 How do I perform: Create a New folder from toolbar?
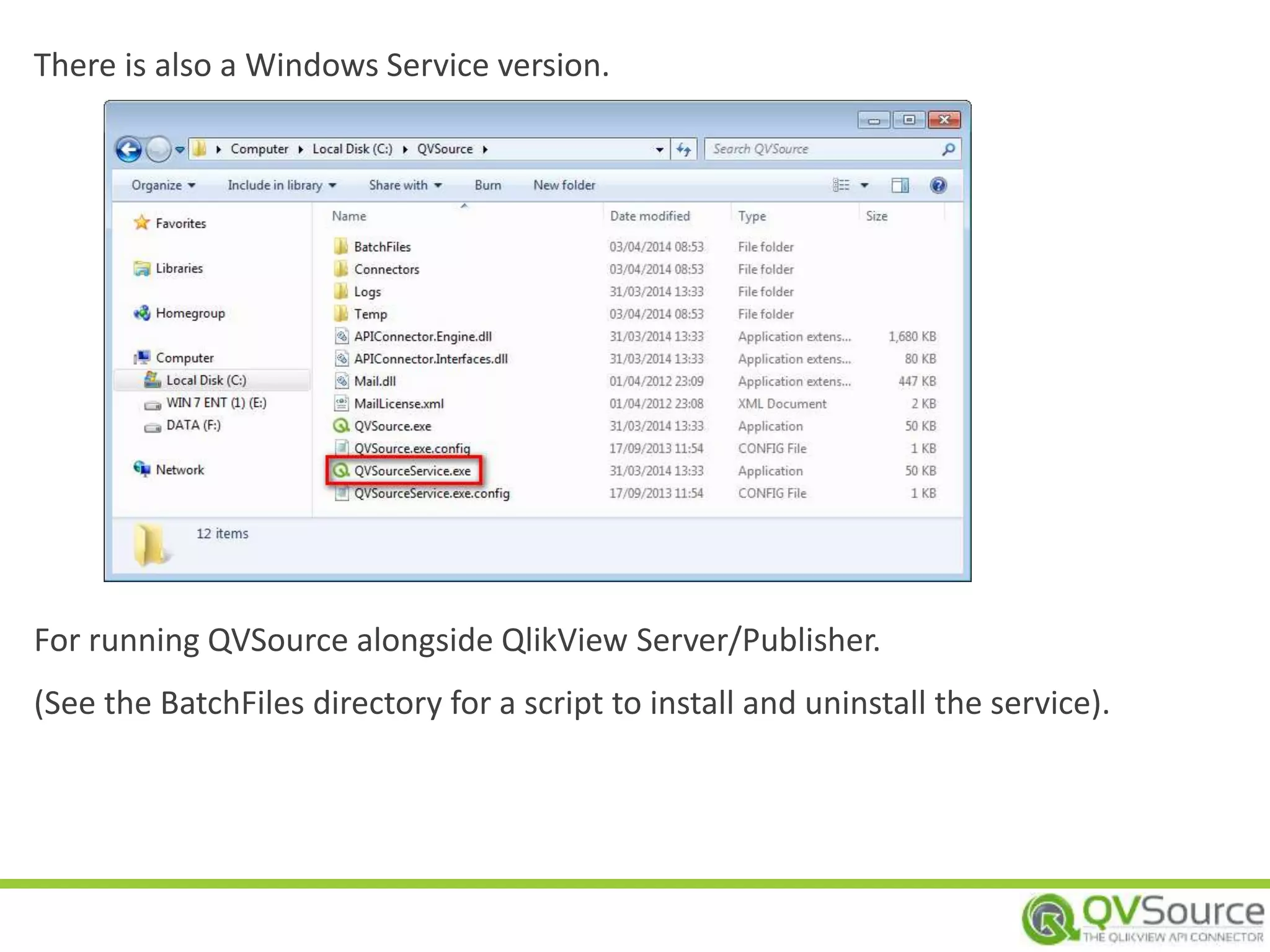click(564, 185)
